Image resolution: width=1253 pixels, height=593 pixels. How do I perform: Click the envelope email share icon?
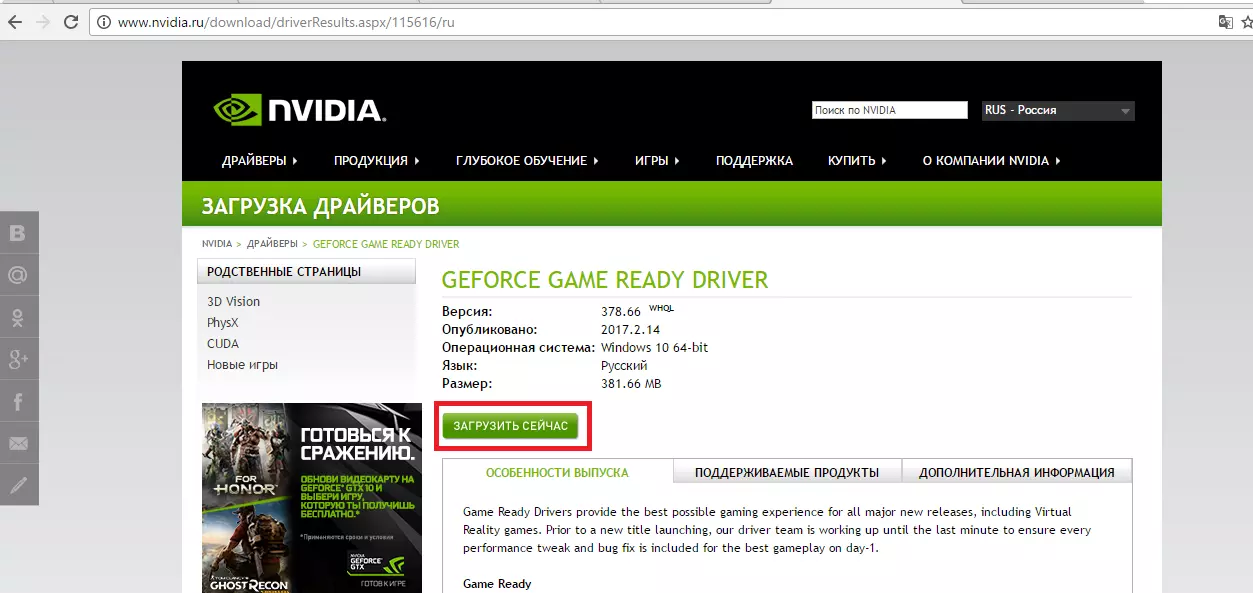tap(18, 443)
